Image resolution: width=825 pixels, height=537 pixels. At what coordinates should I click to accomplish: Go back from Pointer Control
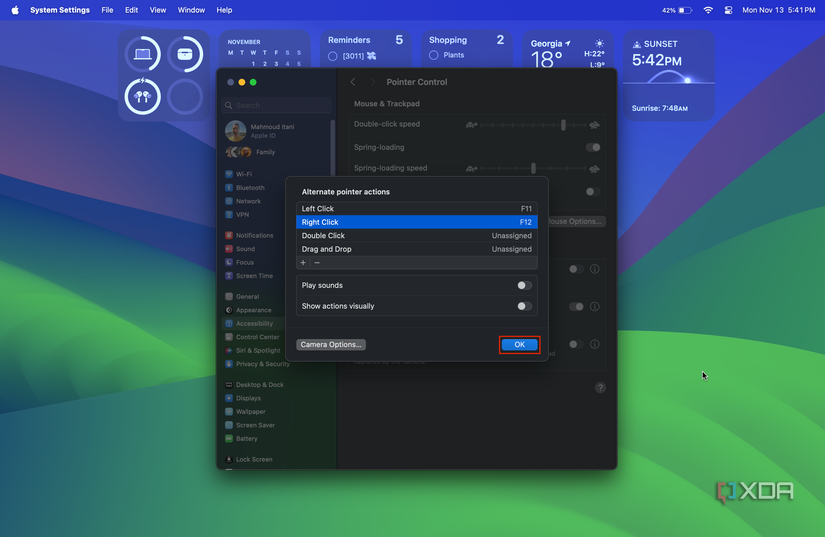click(x=353, y=82)
